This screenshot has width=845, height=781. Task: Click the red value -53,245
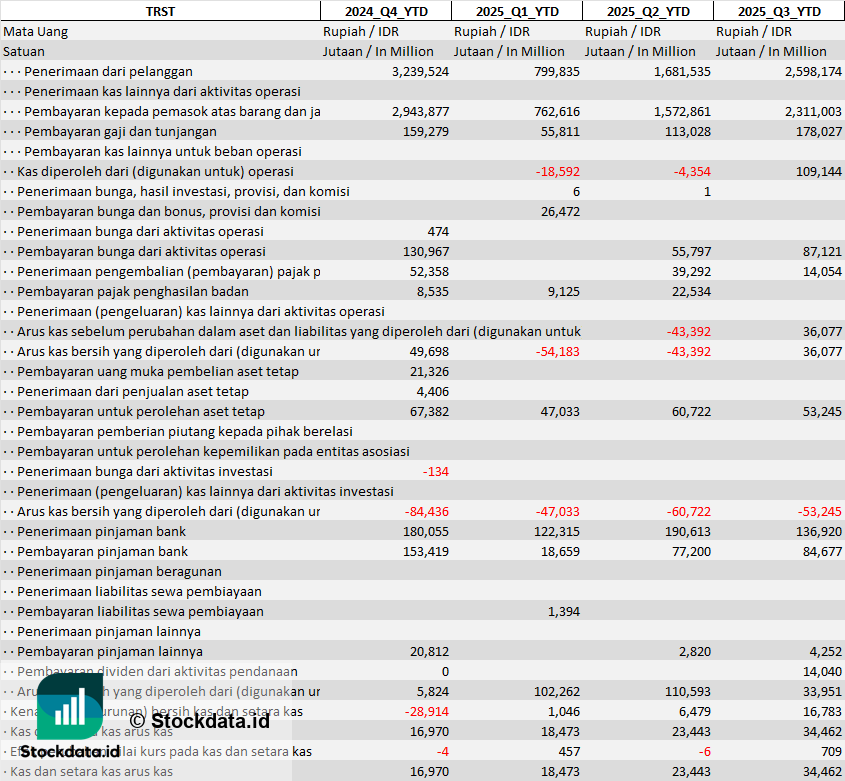[x=820, y=512]
